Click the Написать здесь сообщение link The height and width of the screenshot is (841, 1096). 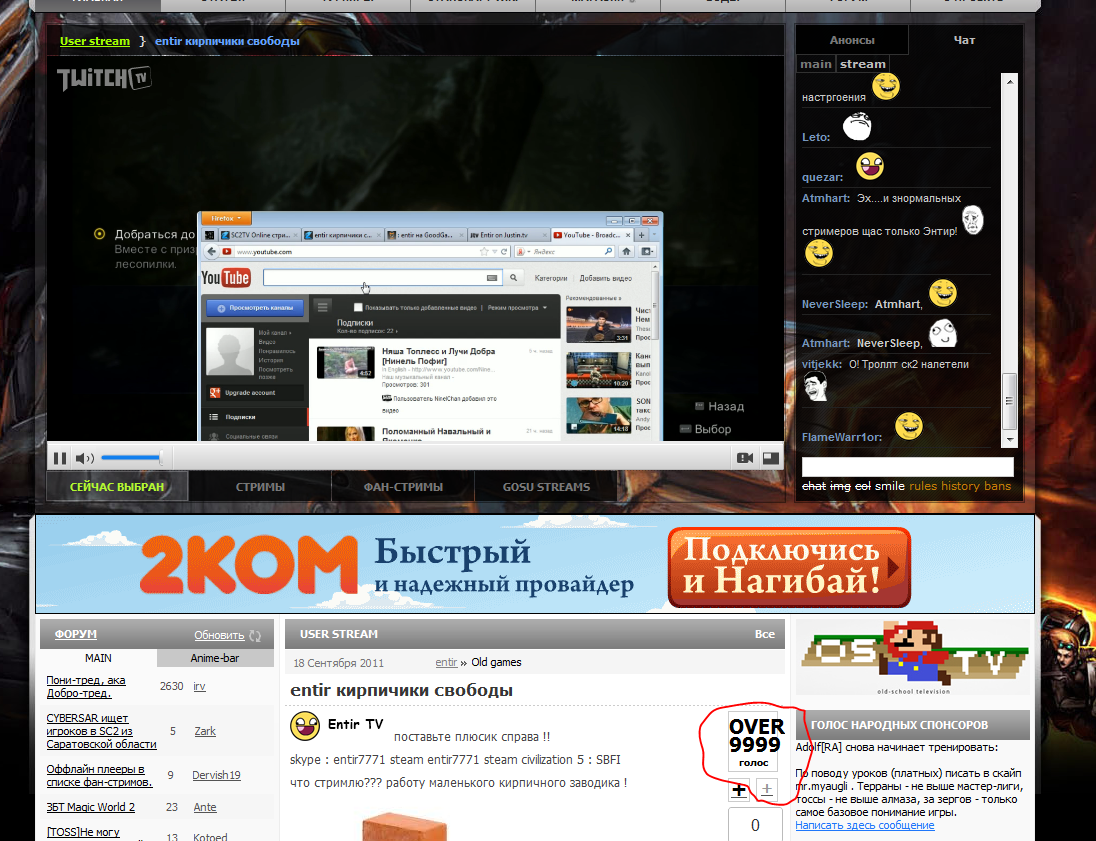865,826
